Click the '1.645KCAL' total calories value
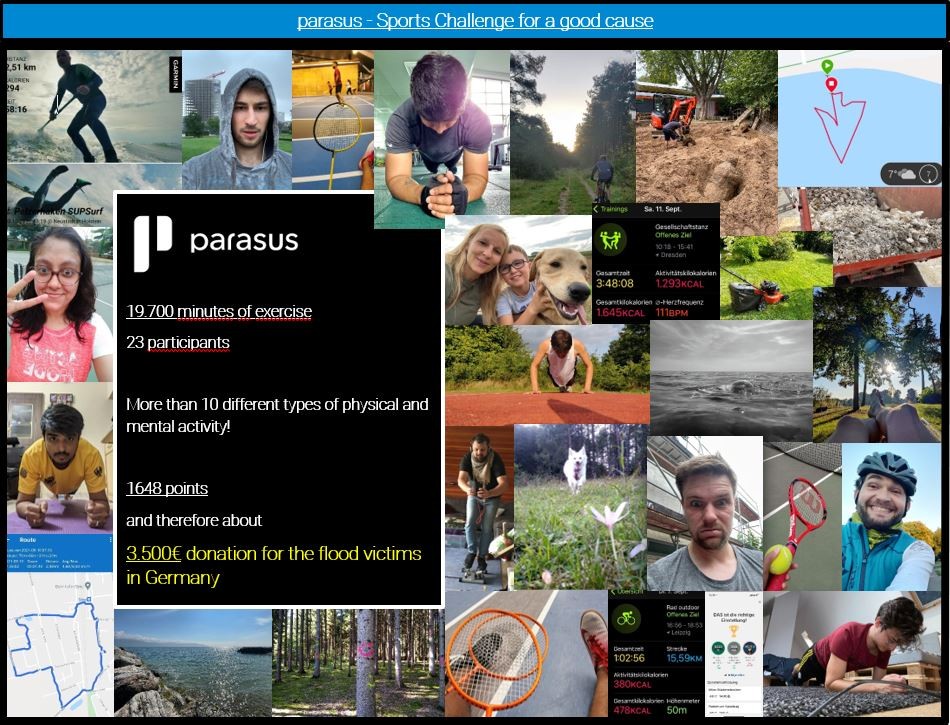 (620, 313)
